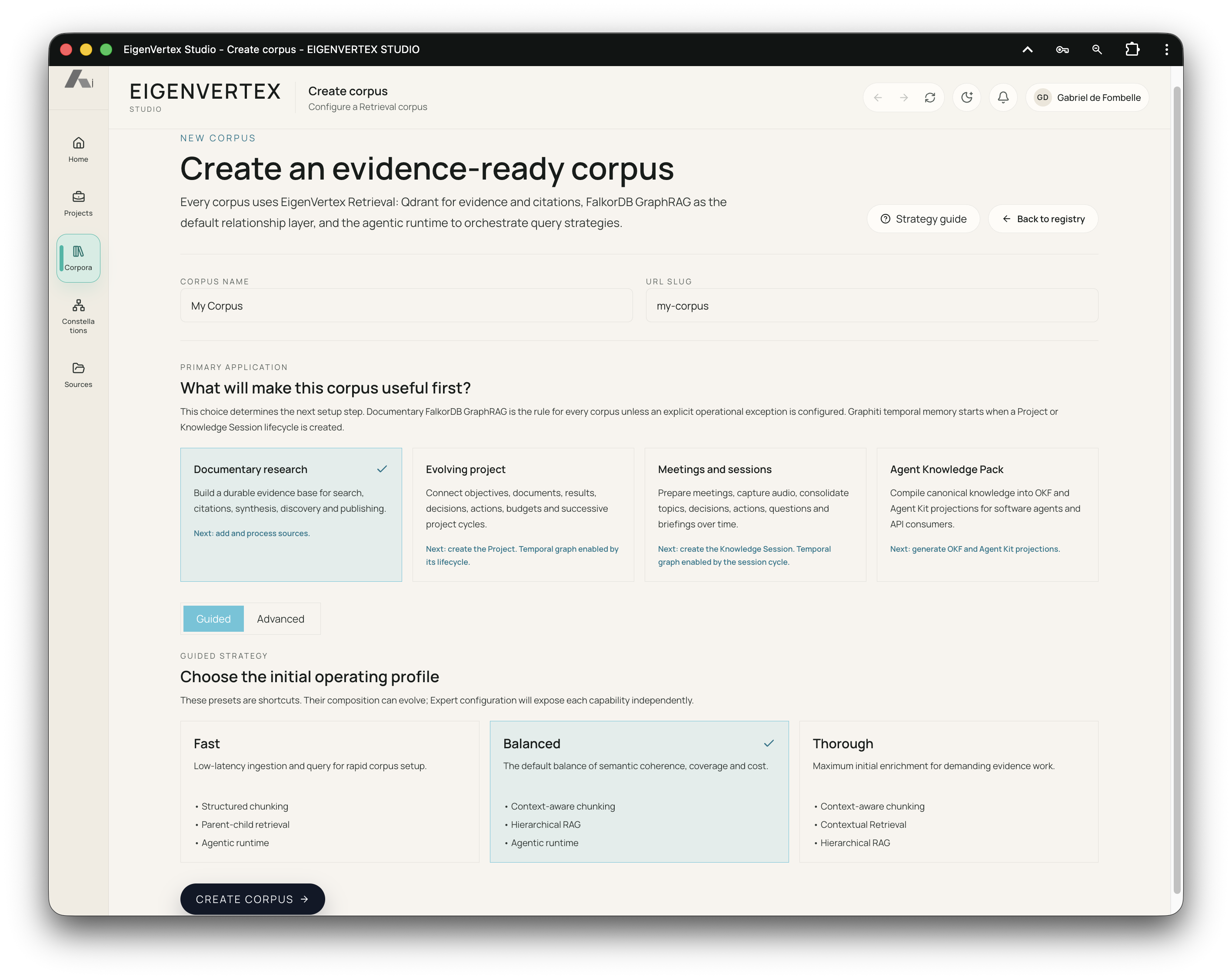Focus the URL Slug input field
Viewport: 1232px width, 980px height.
872,306
